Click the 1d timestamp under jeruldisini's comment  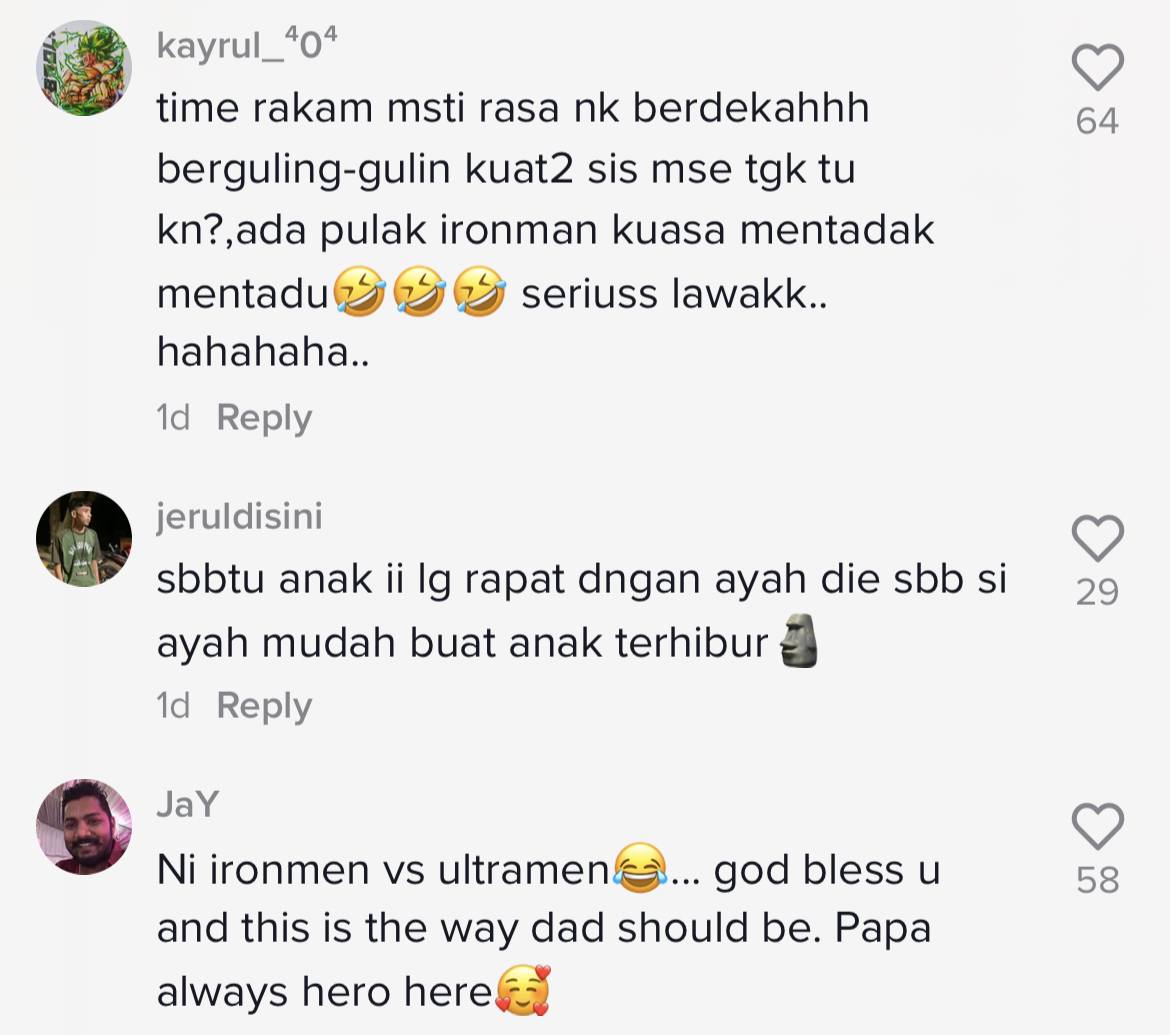point(173,706)
